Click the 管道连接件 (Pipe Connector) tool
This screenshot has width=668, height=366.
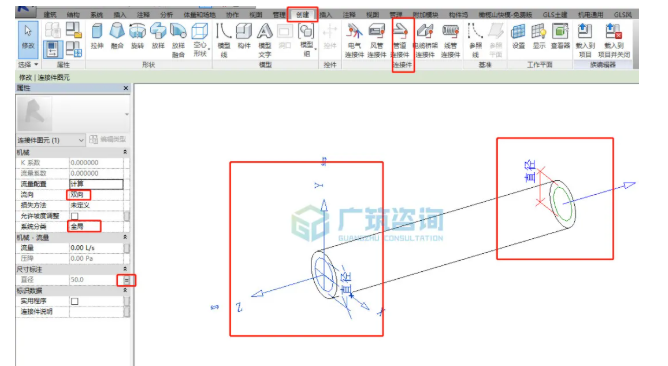pyautogui.click(x=400, y=40)
